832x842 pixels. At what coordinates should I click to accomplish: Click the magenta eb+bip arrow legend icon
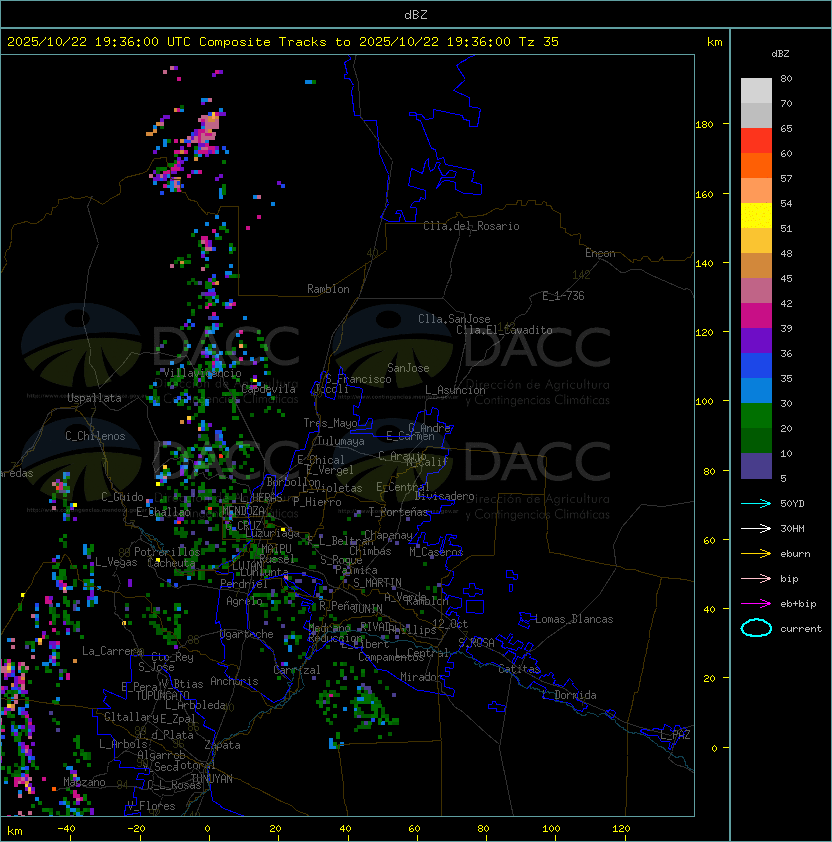point(756,604)
